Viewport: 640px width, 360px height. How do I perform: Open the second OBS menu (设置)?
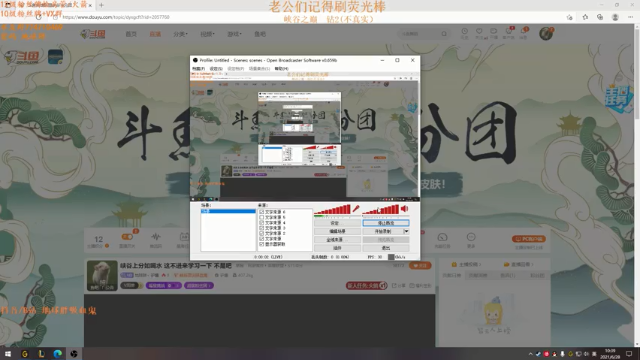(216, 69)
